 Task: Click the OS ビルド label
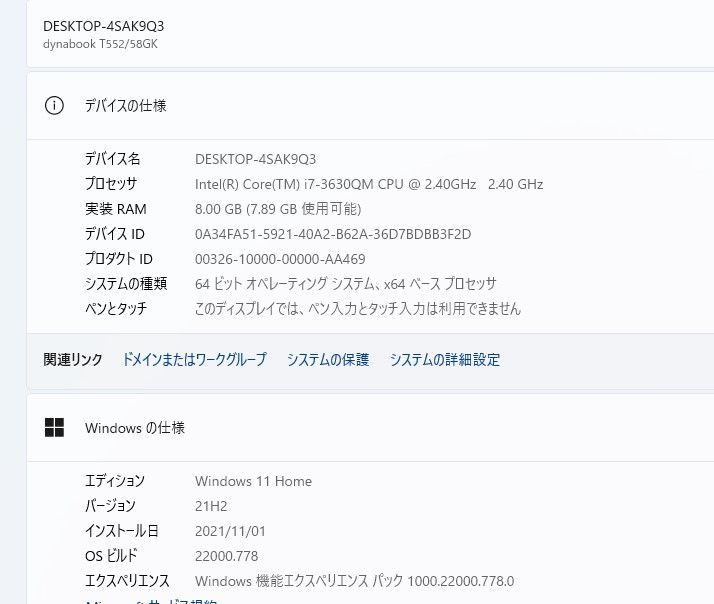point(111,556)
